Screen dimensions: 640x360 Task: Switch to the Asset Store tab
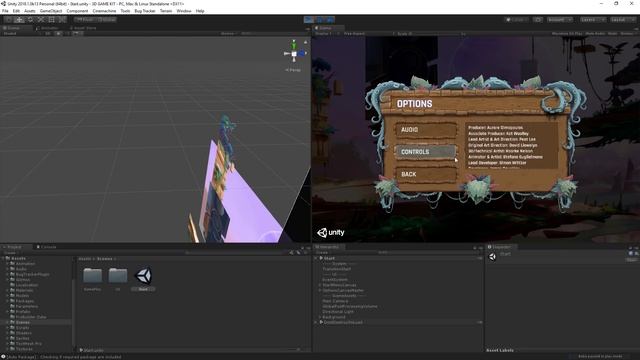click(83, 28)
